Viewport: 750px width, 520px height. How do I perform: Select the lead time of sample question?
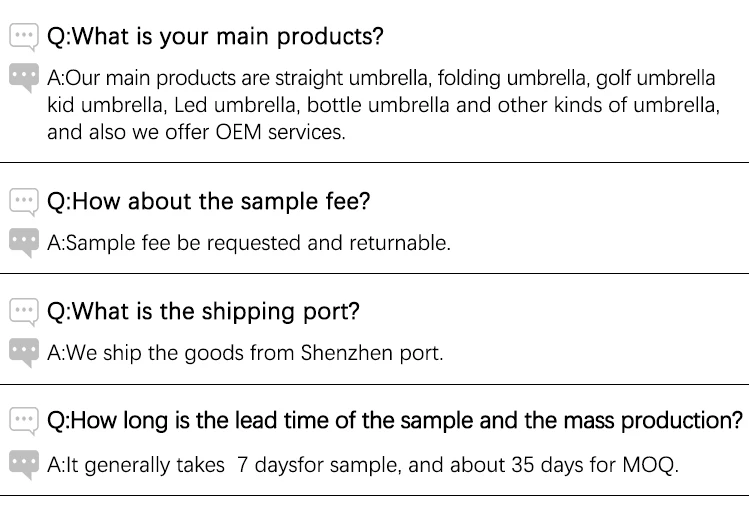[395, 421]
